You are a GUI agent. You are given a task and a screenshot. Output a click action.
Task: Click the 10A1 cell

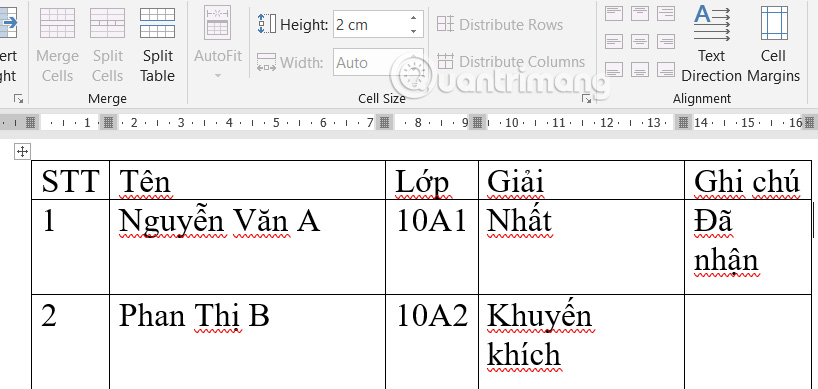pyautogui.click(x=432, y=247)
